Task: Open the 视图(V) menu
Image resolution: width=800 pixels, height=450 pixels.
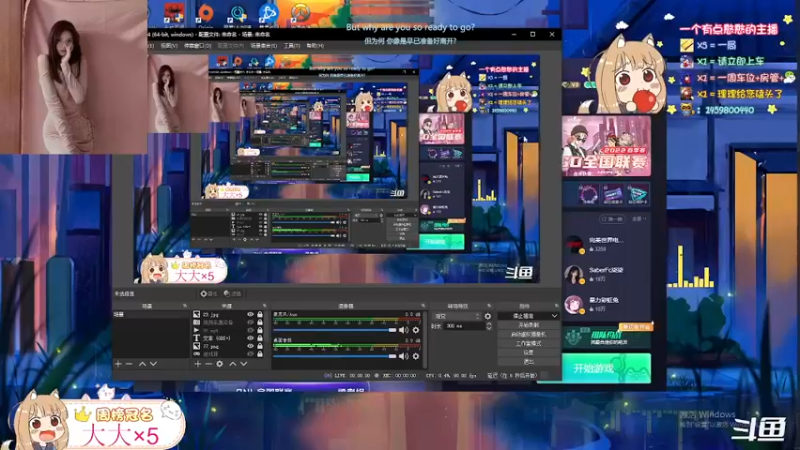Action: pyautogui.click(x=169, y=45)
